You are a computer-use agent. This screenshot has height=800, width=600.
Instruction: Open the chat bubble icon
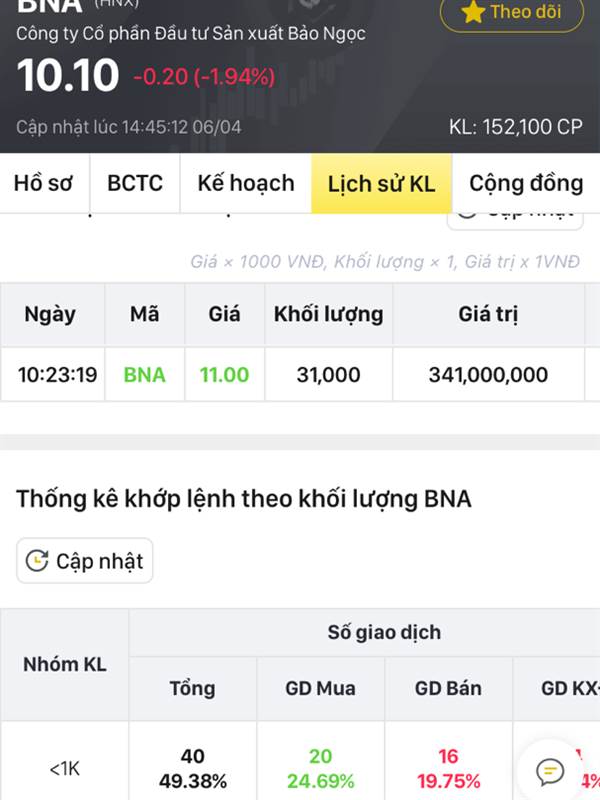coord(550,771)
